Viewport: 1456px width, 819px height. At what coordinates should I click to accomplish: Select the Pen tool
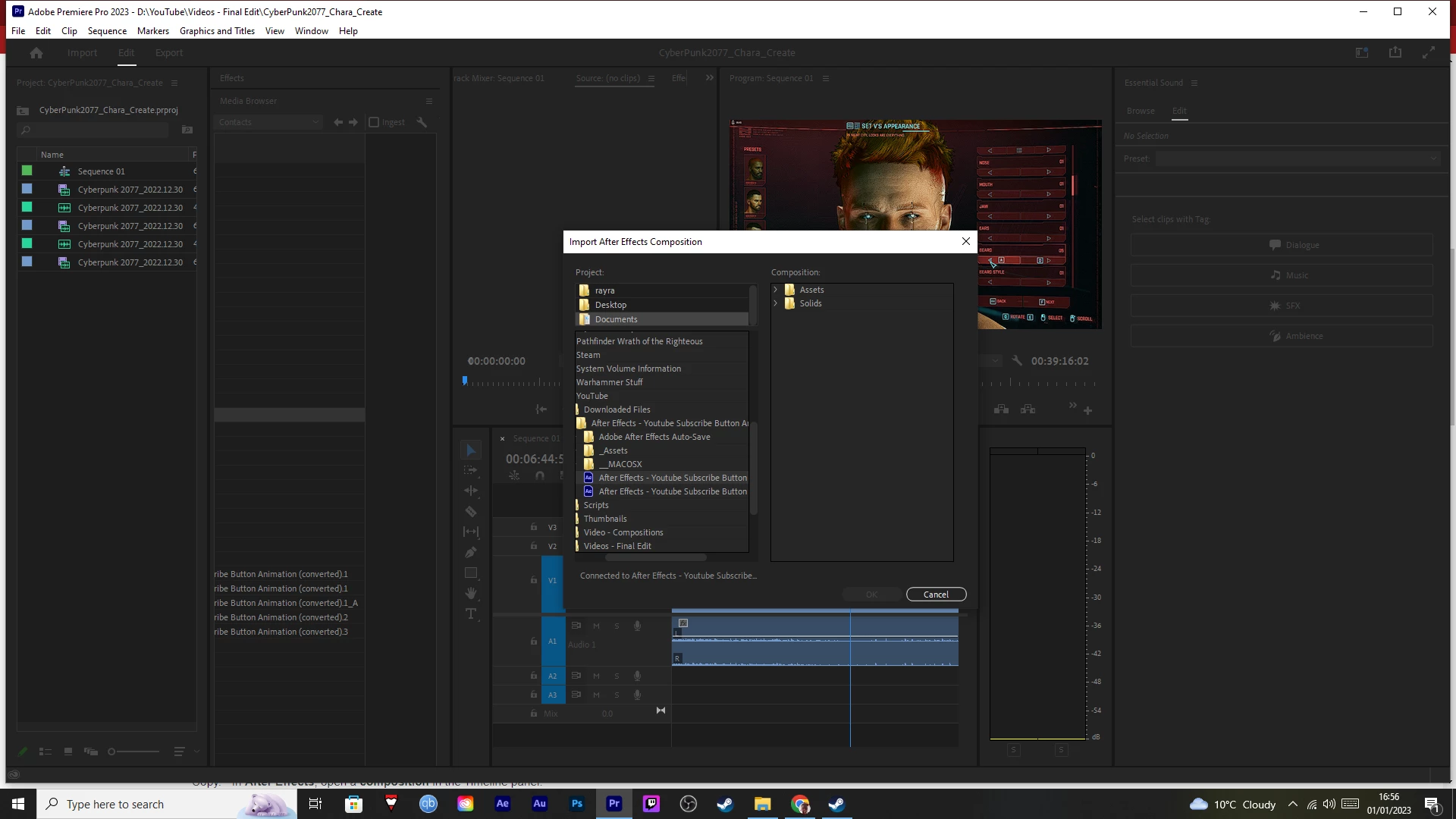471,553
